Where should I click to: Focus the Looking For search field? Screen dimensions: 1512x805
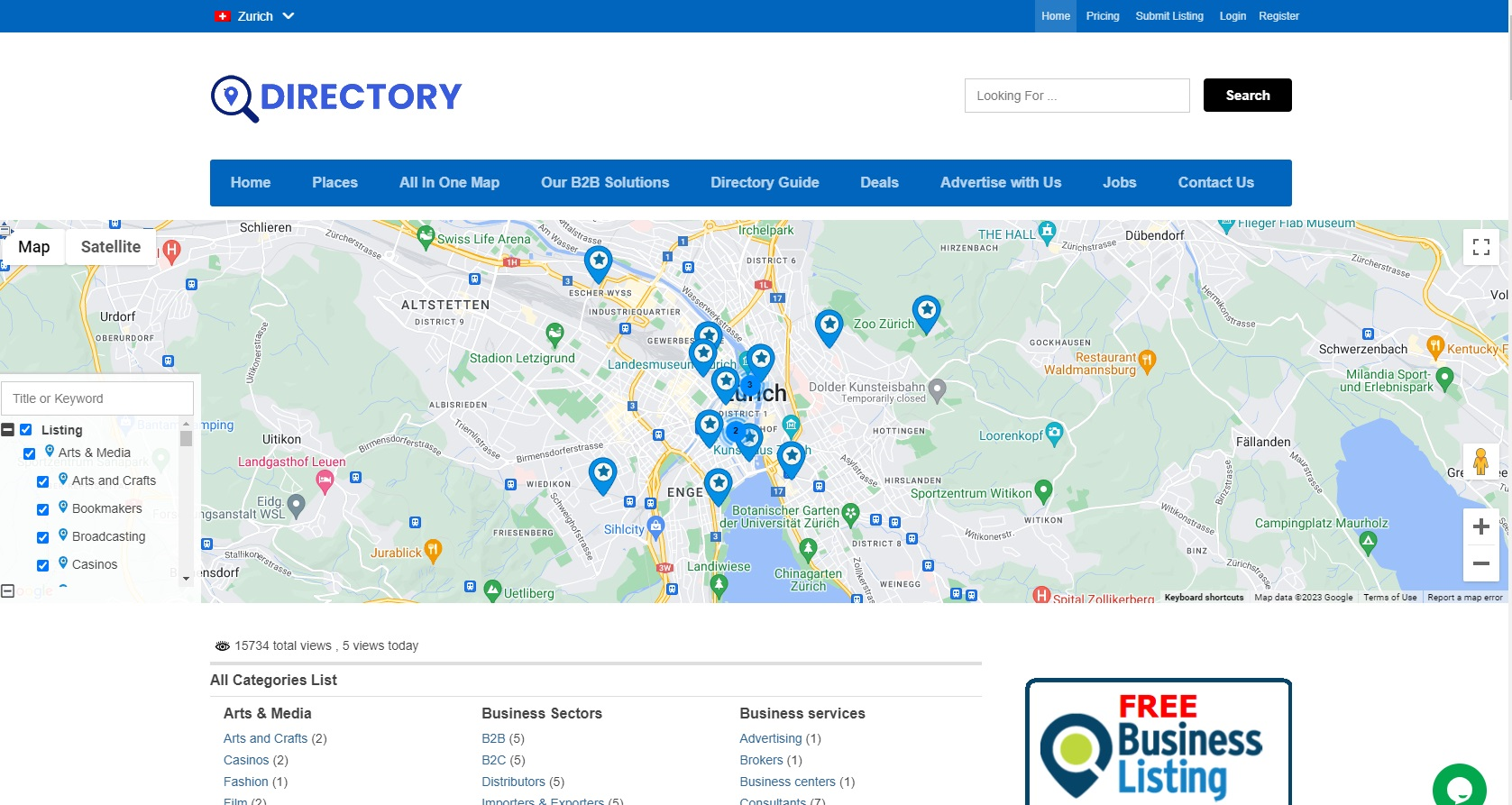pyautogui.click(x=1077, y=96)
